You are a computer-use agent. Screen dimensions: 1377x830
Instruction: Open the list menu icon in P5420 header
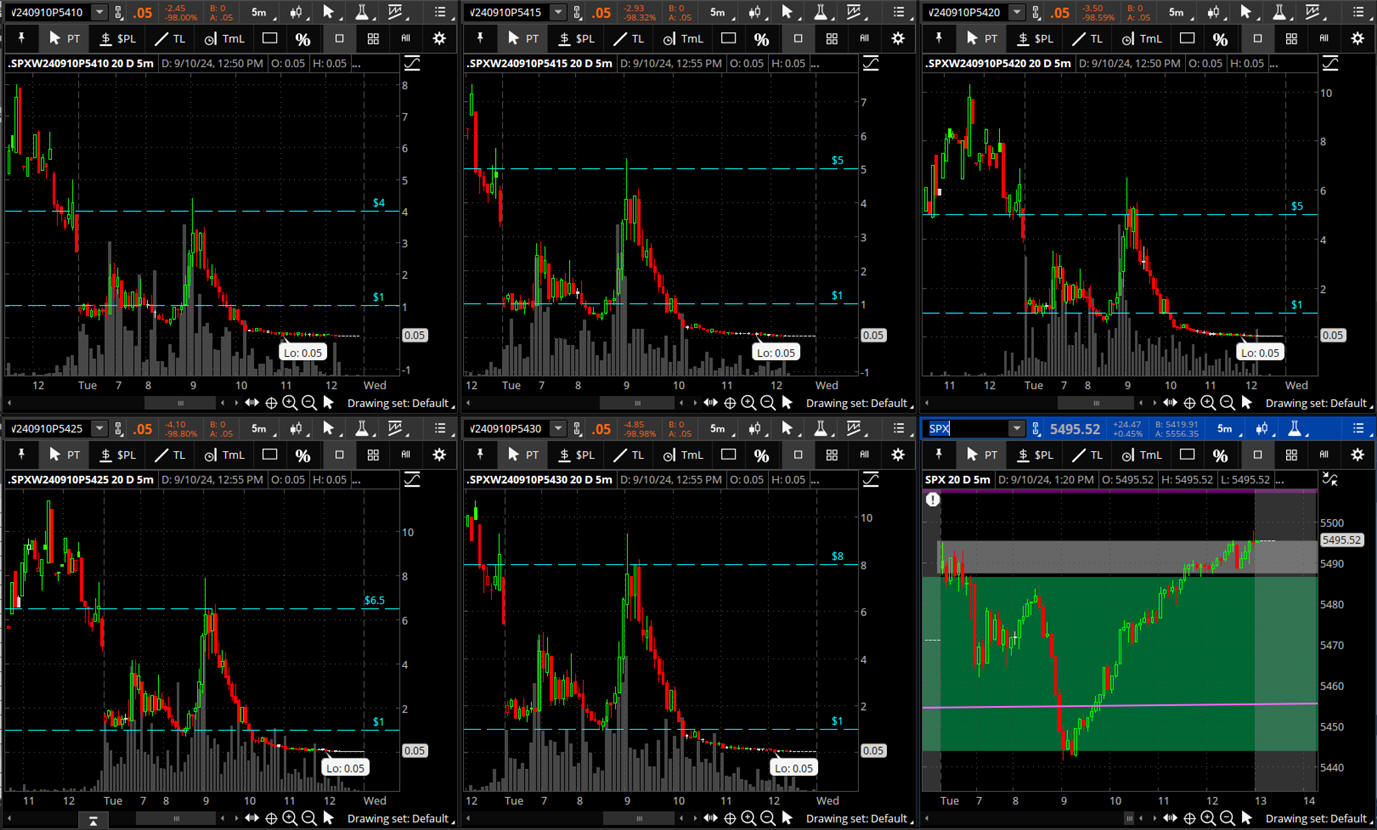[1358, 12]
